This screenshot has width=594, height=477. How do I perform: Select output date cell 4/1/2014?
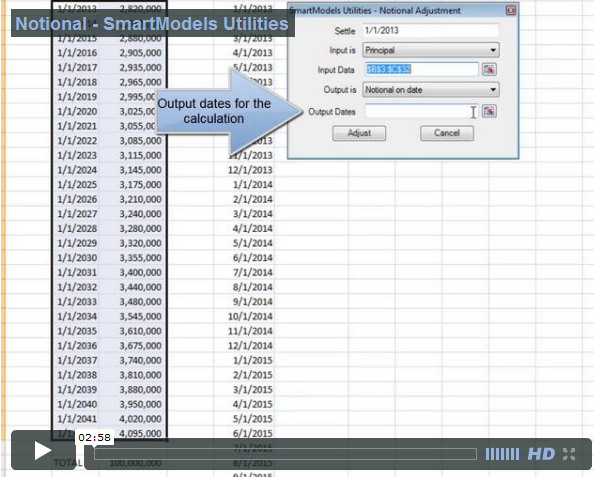[244, 228]
